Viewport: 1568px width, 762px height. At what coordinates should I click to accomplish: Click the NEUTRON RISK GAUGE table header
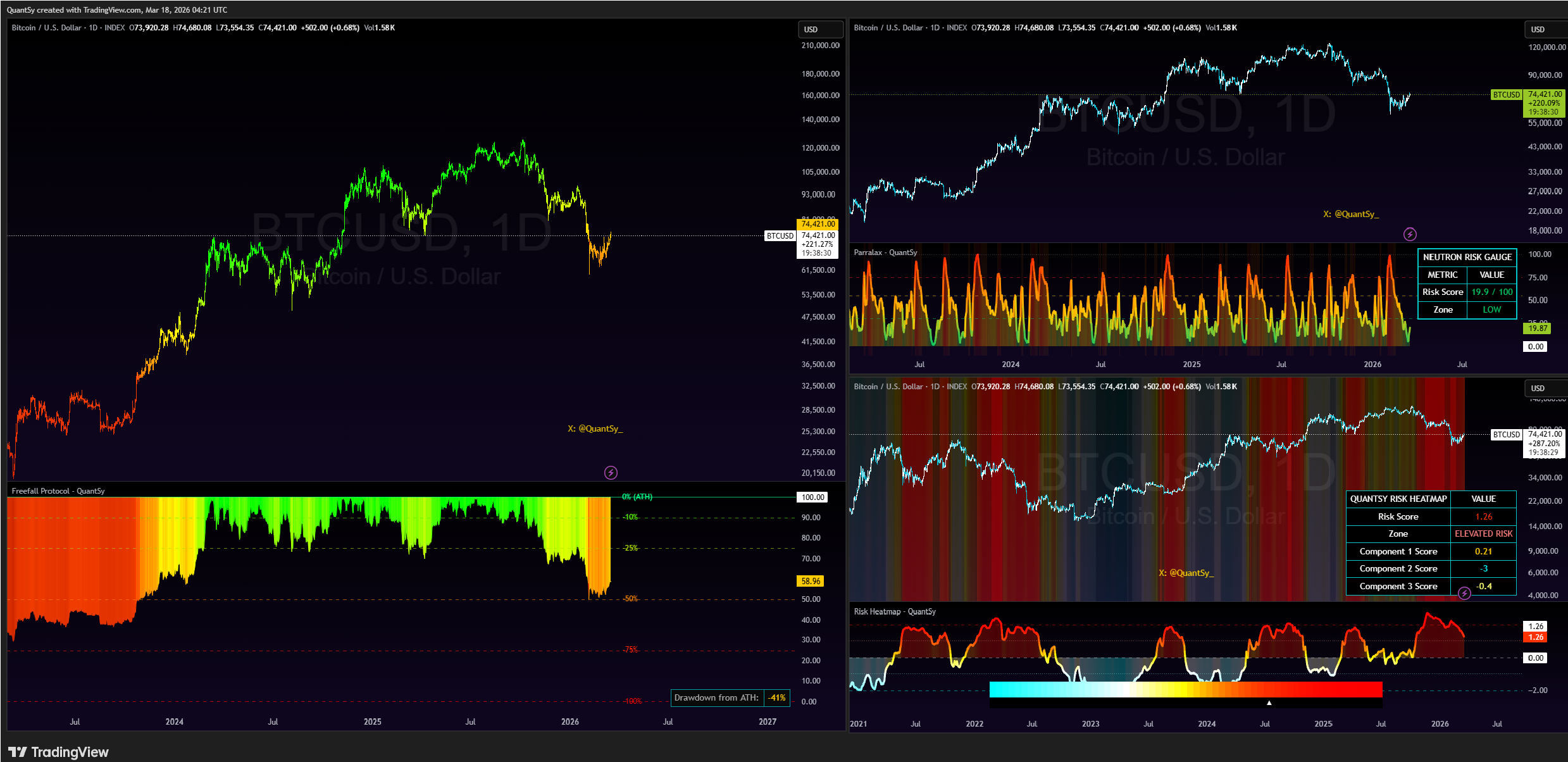click(1467, 257)
